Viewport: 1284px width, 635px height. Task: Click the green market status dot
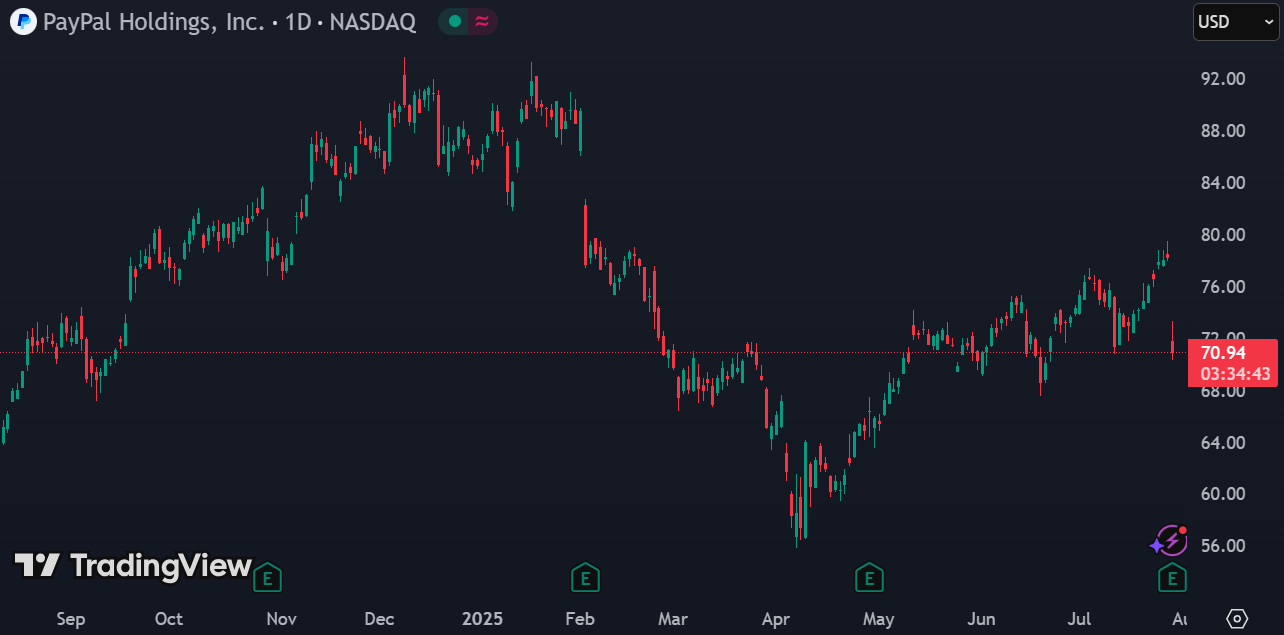(455, 21)
